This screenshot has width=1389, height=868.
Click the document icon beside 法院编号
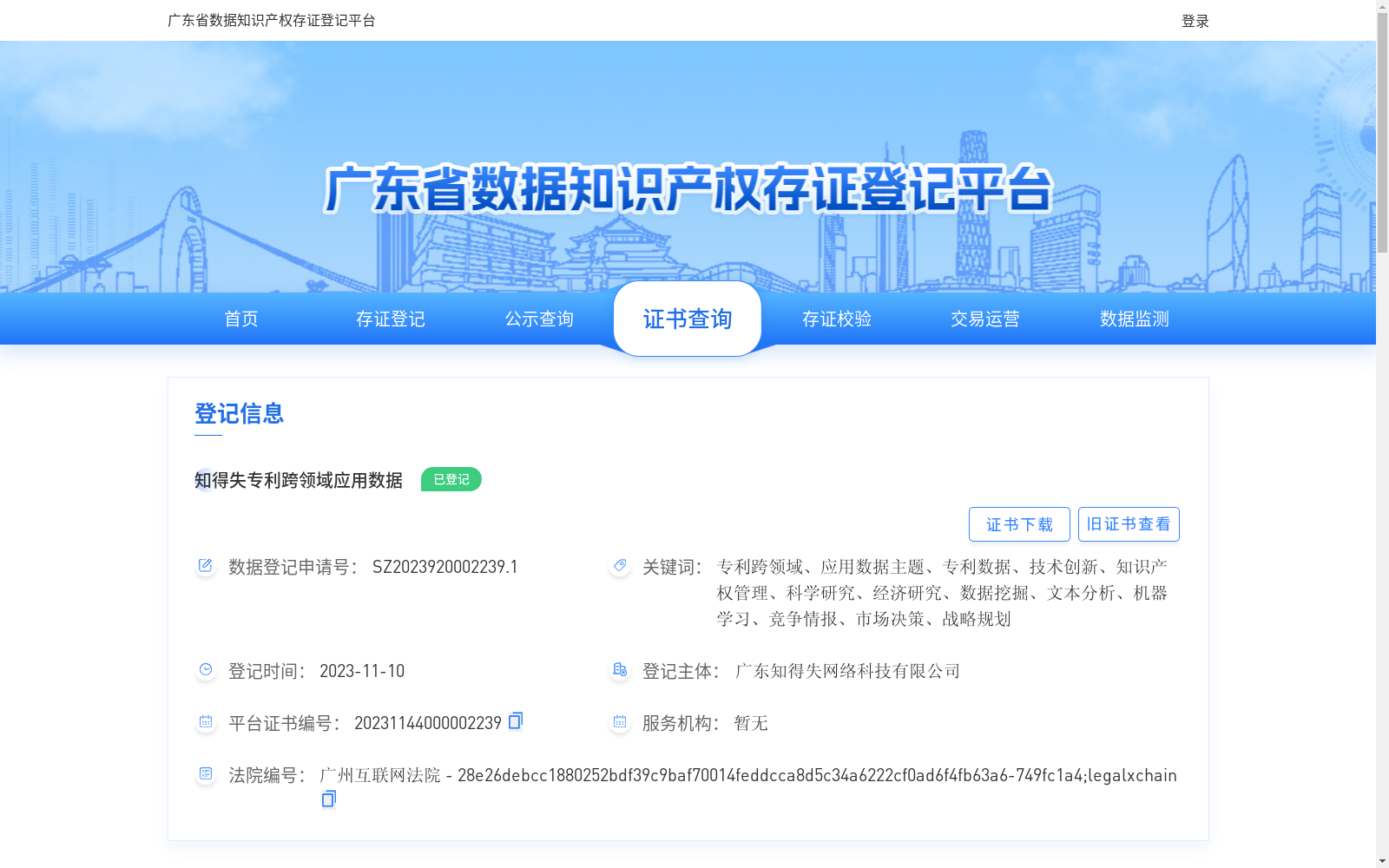(206, 774)
